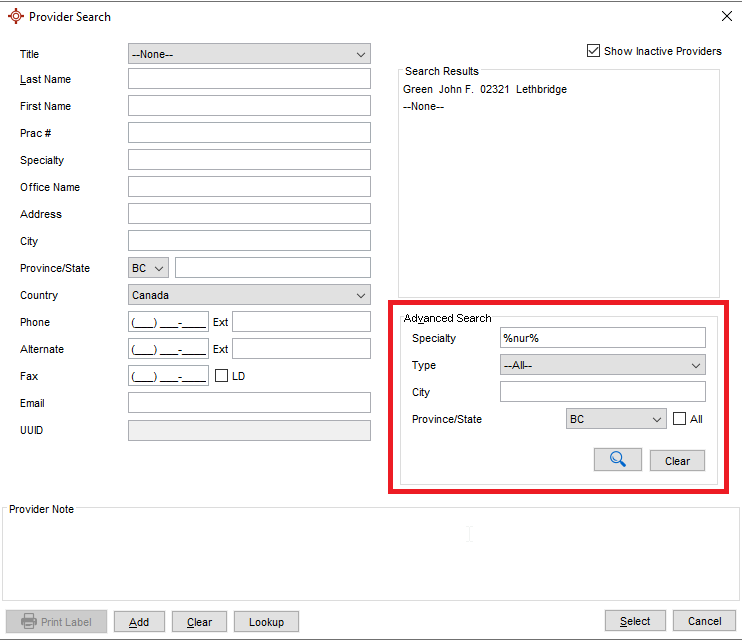Image resolution: width=742 pixels, height=640 pixels.
Task: Check the All provinces checkbox
Action: pyautogui.click(x=680, y=419)
